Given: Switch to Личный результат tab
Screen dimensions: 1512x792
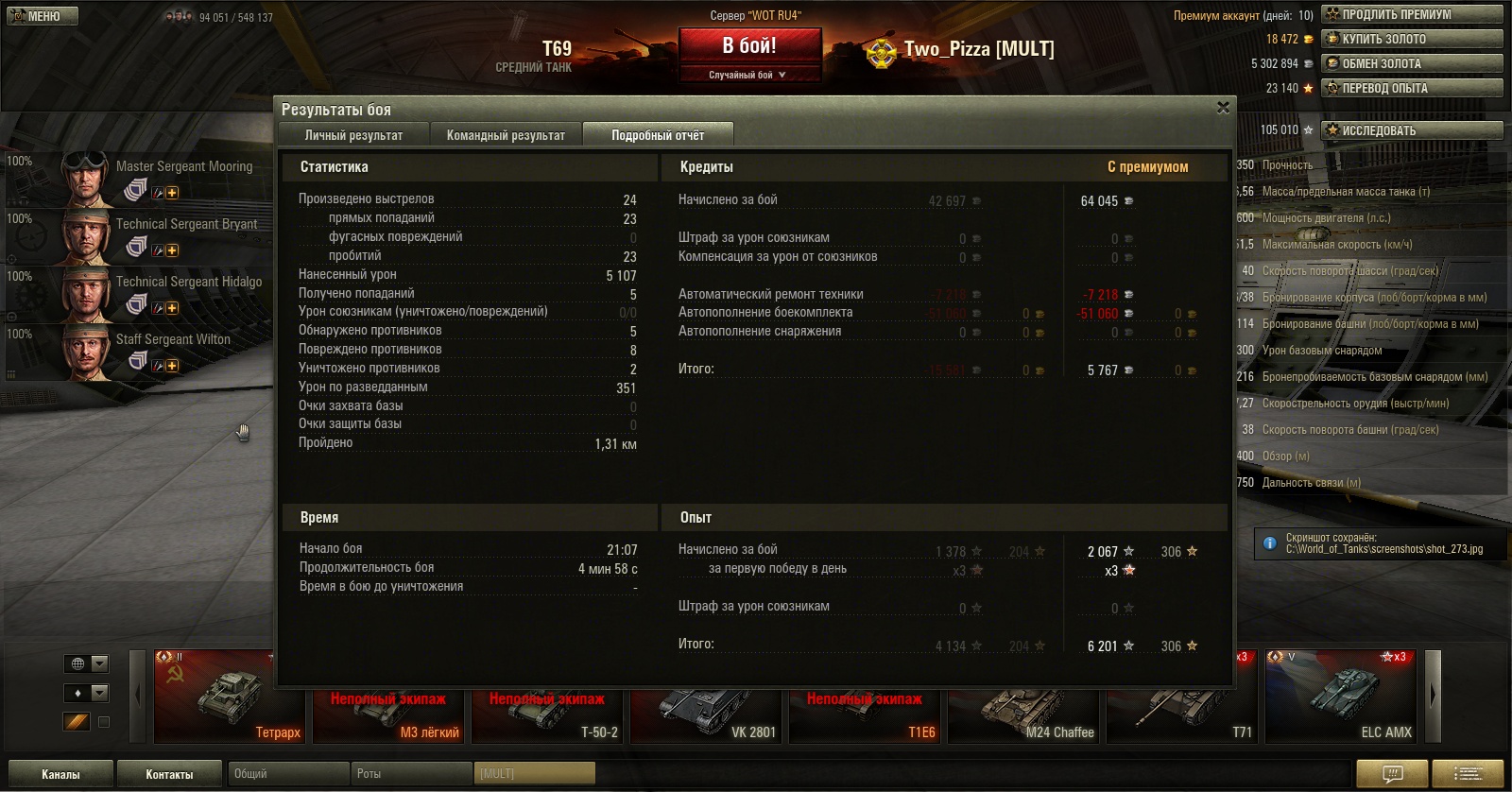Looking at the screenshot, I should click(353, 135).
